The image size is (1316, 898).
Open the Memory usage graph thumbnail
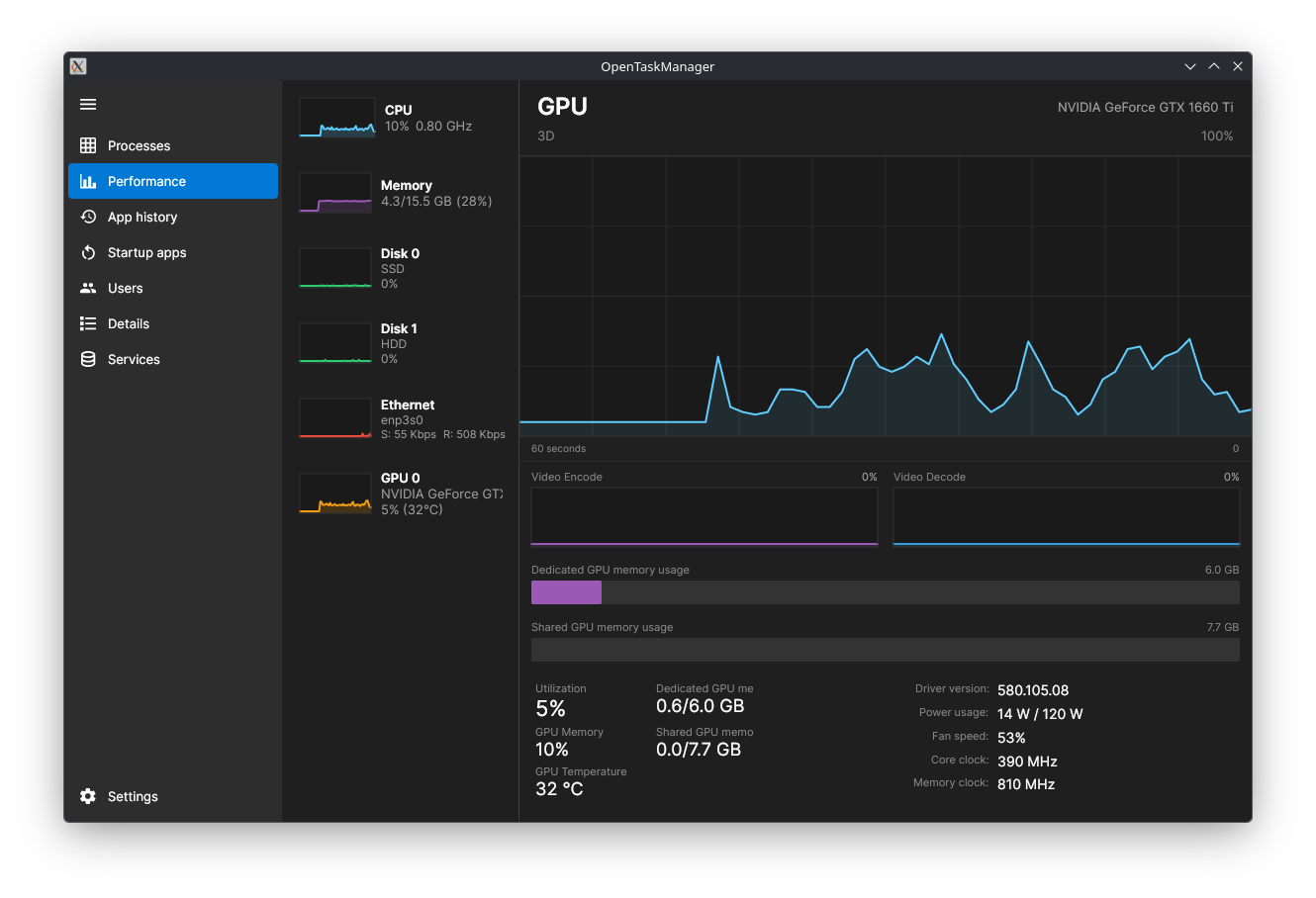click(335, 192)
